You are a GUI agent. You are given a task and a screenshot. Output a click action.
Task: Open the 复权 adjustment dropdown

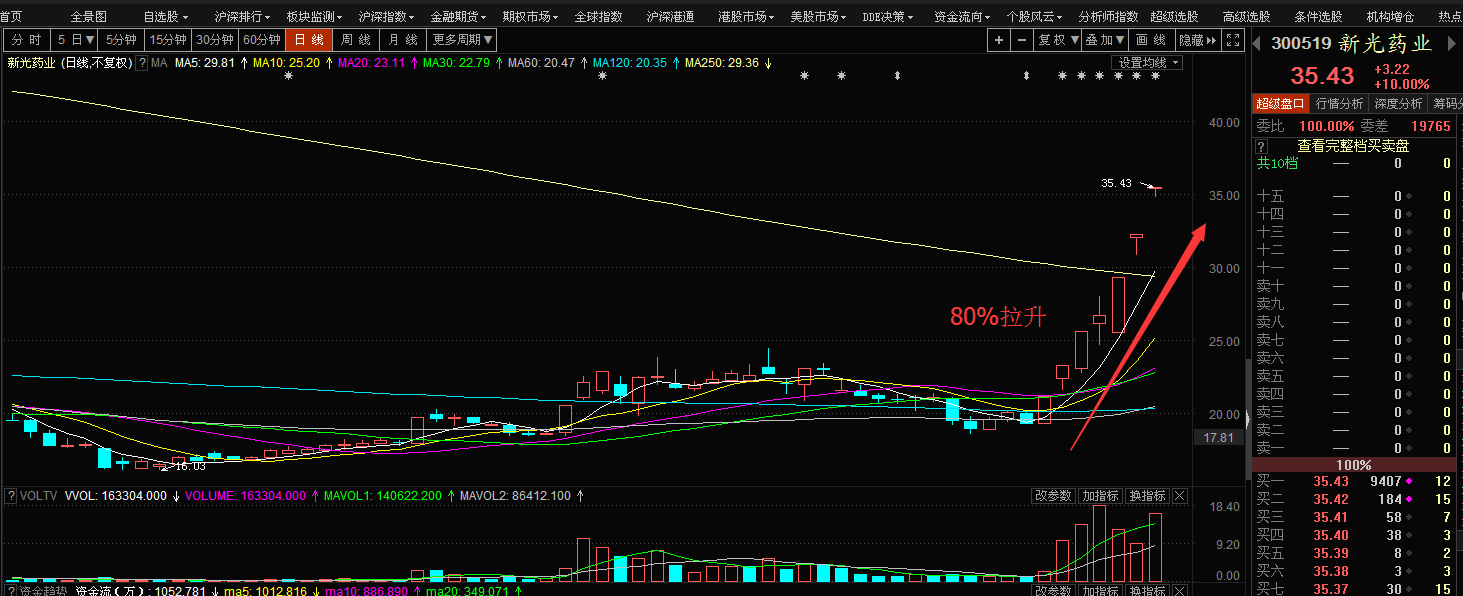pyautogui.click(x=1057, y=40)
